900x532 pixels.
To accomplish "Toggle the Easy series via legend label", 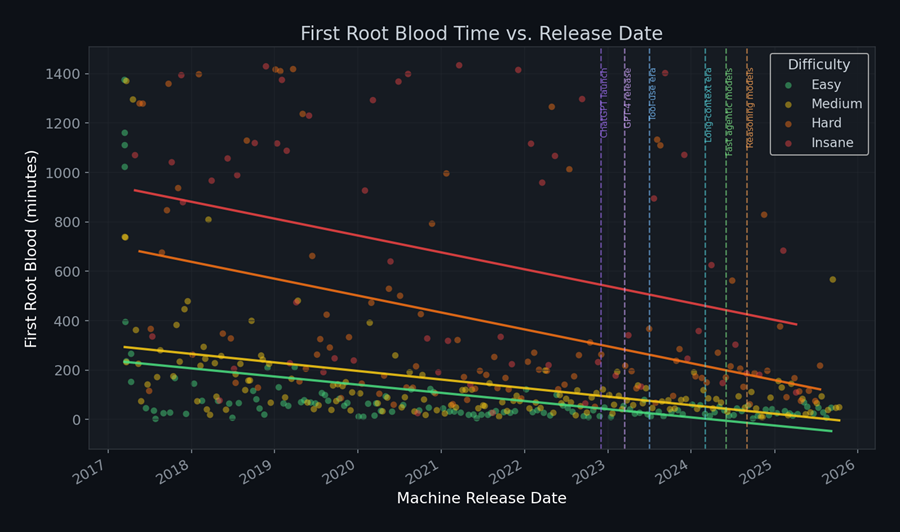I will (825, 85).
